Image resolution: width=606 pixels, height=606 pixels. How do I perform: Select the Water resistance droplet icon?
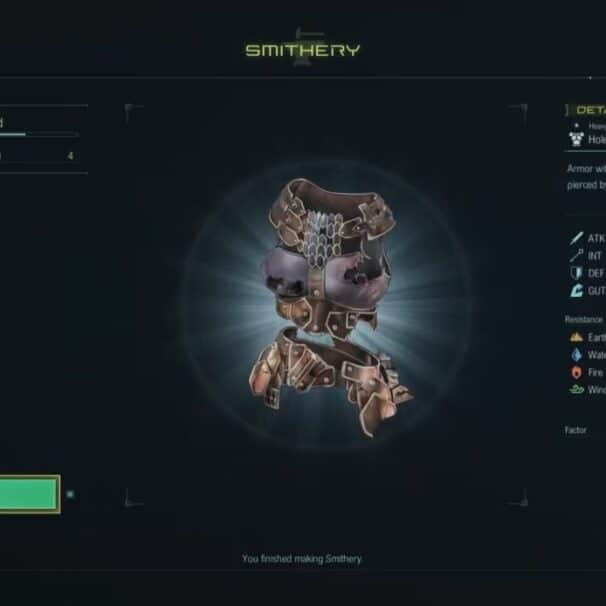pos(576,354)
